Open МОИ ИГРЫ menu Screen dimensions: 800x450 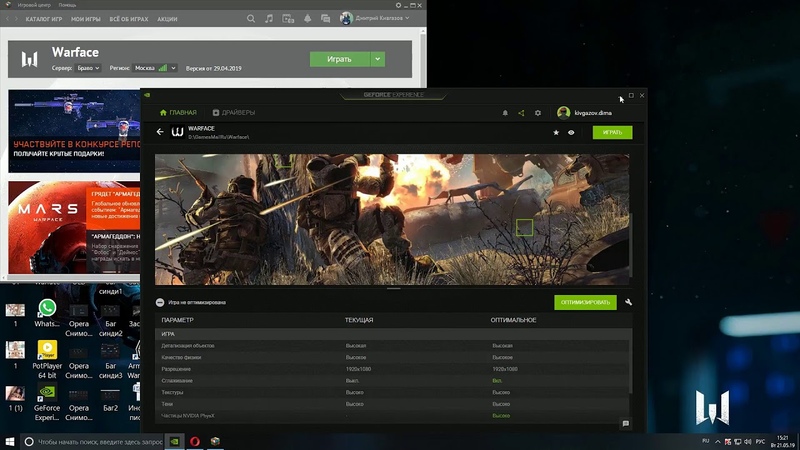tap(86, 19)
